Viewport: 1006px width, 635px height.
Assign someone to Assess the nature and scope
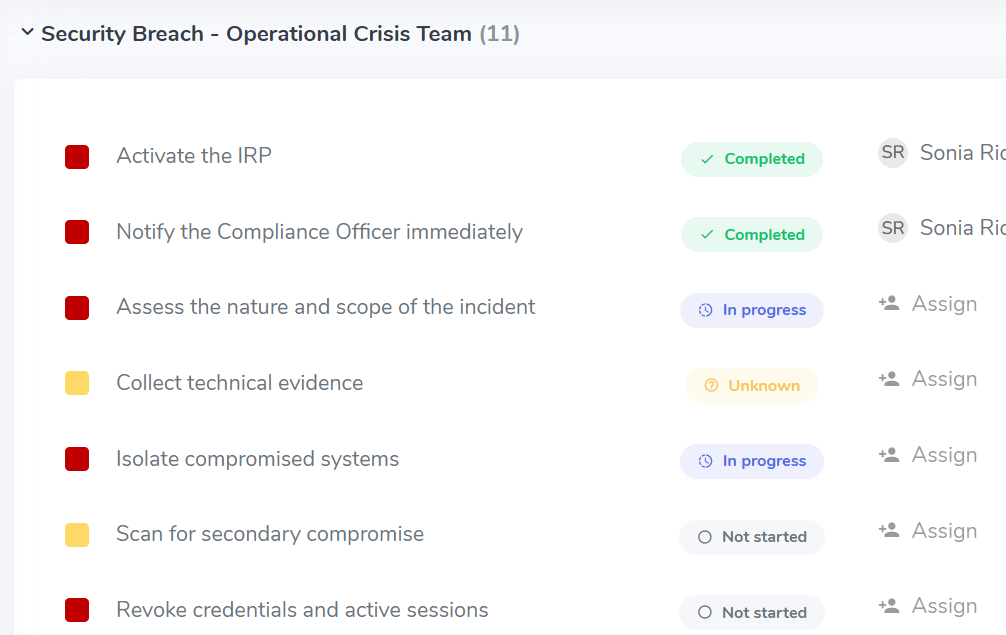(944, 304)
